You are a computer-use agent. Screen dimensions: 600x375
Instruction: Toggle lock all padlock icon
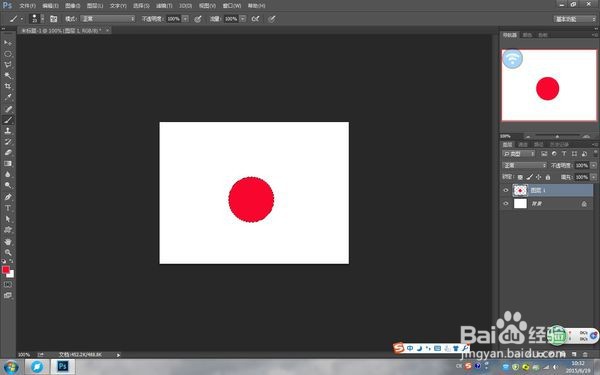point(548,177)
